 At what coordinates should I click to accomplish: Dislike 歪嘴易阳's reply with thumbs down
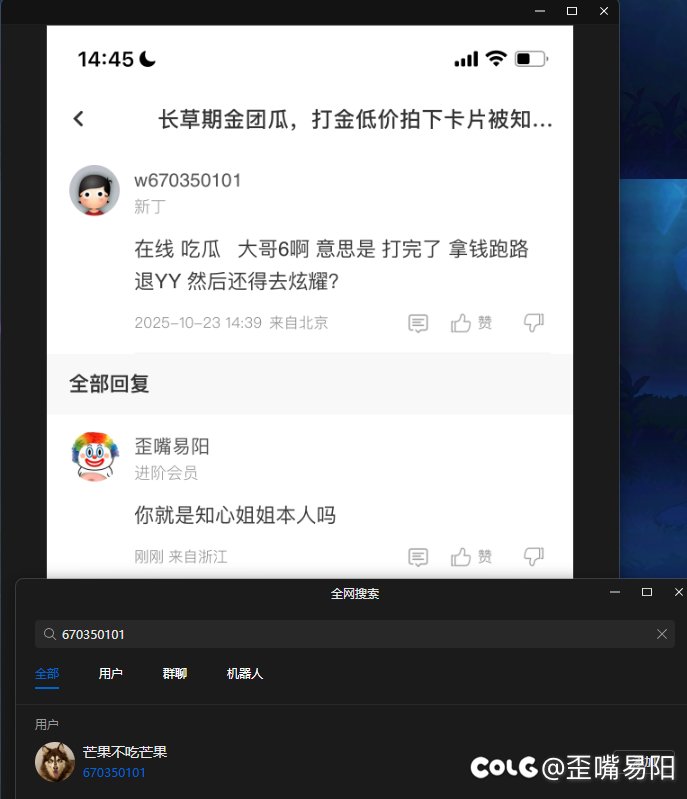click(x=534, y=557)
